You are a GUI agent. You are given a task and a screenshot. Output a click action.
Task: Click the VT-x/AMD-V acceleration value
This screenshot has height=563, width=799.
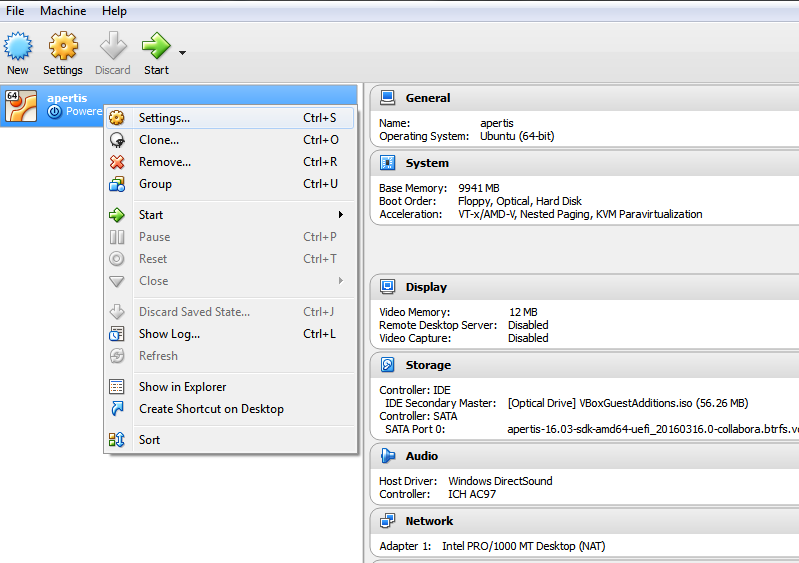point(580,214)
